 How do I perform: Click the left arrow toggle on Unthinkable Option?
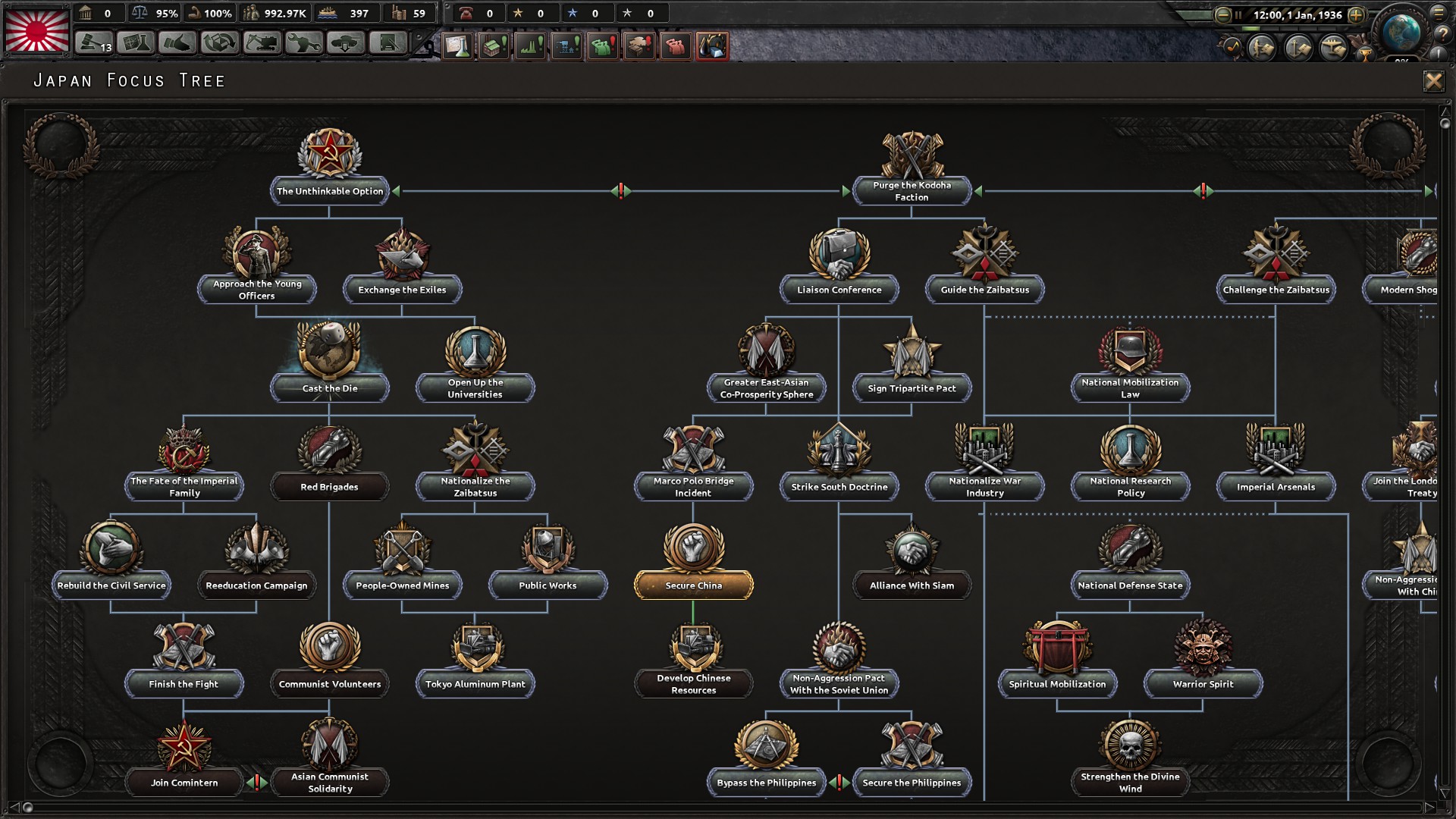click(x=404, y=191)
